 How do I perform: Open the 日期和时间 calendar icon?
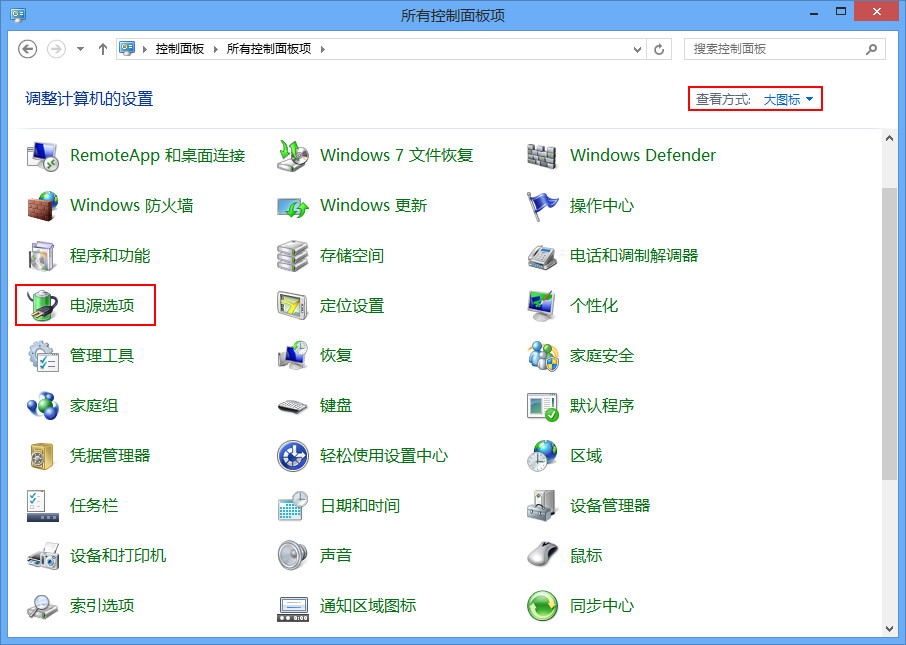click(293, 506)
